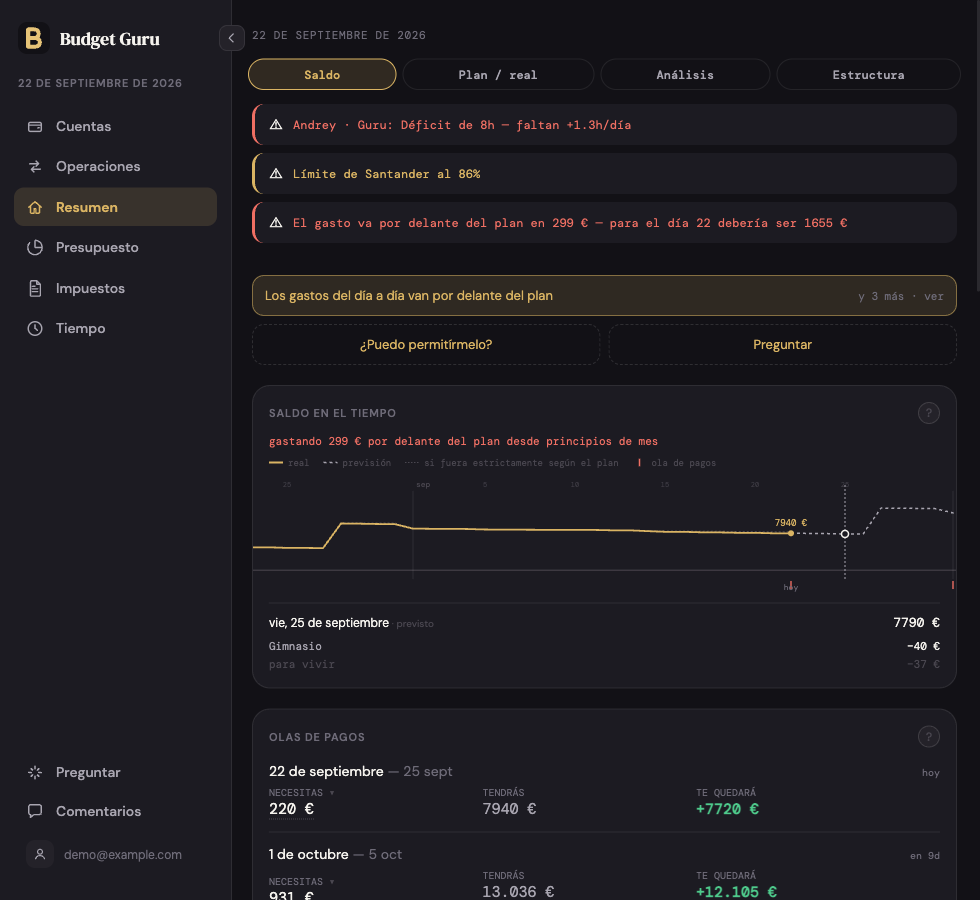Open the Santander limit 86% alert
The height and width of the screenshot is (900, 980).
pyautogui.click(x=604, y=174)
